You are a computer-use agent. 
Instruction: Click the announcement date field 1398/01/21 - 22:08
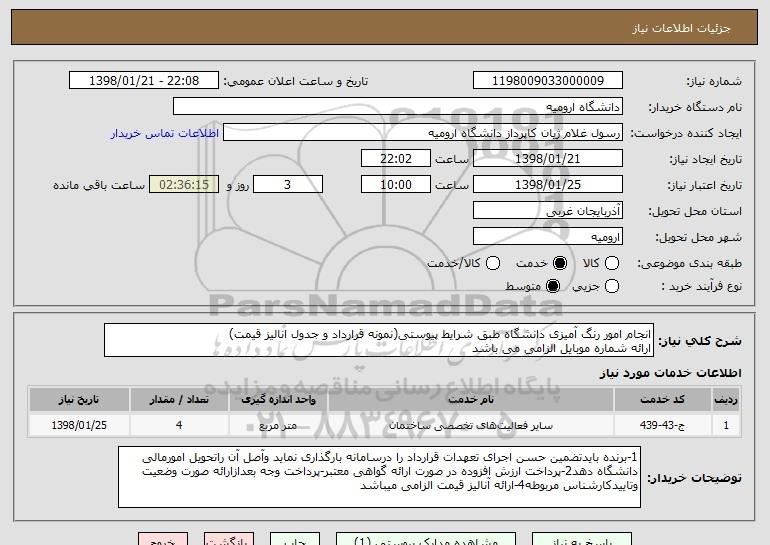(x=144, y=81)
